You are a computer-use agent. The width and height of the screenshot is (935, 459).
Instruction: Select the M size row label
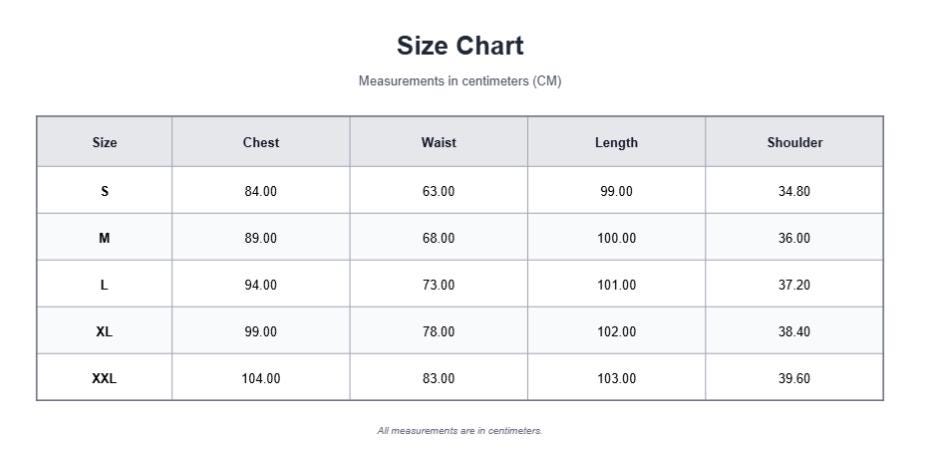[104, 238]
